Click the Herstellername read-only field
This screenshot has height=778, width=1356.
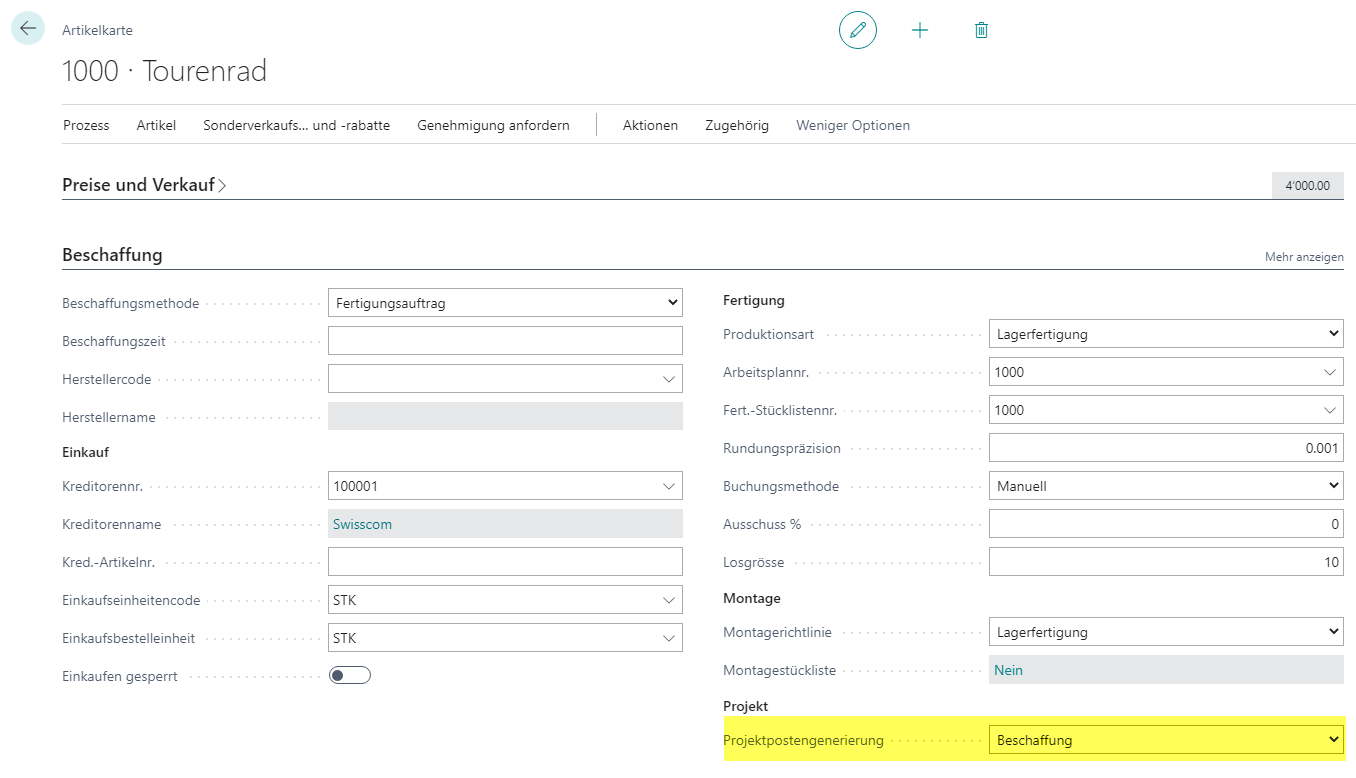click(505, 417)
